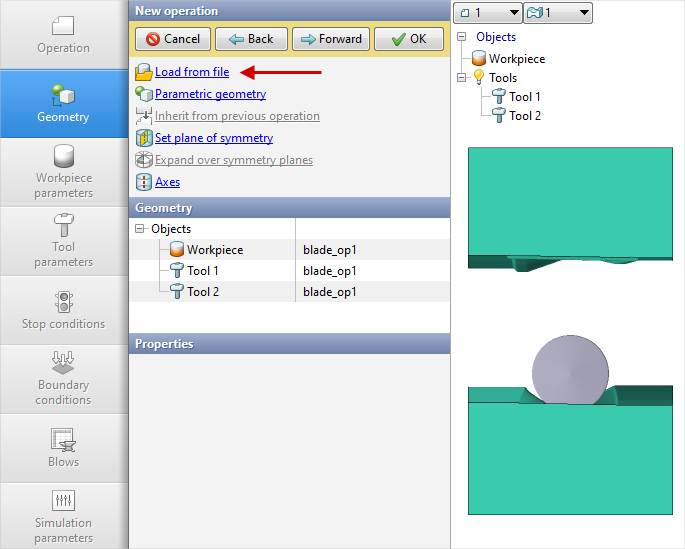
Task: Click the Load from file link
Action: coord(192,72)
